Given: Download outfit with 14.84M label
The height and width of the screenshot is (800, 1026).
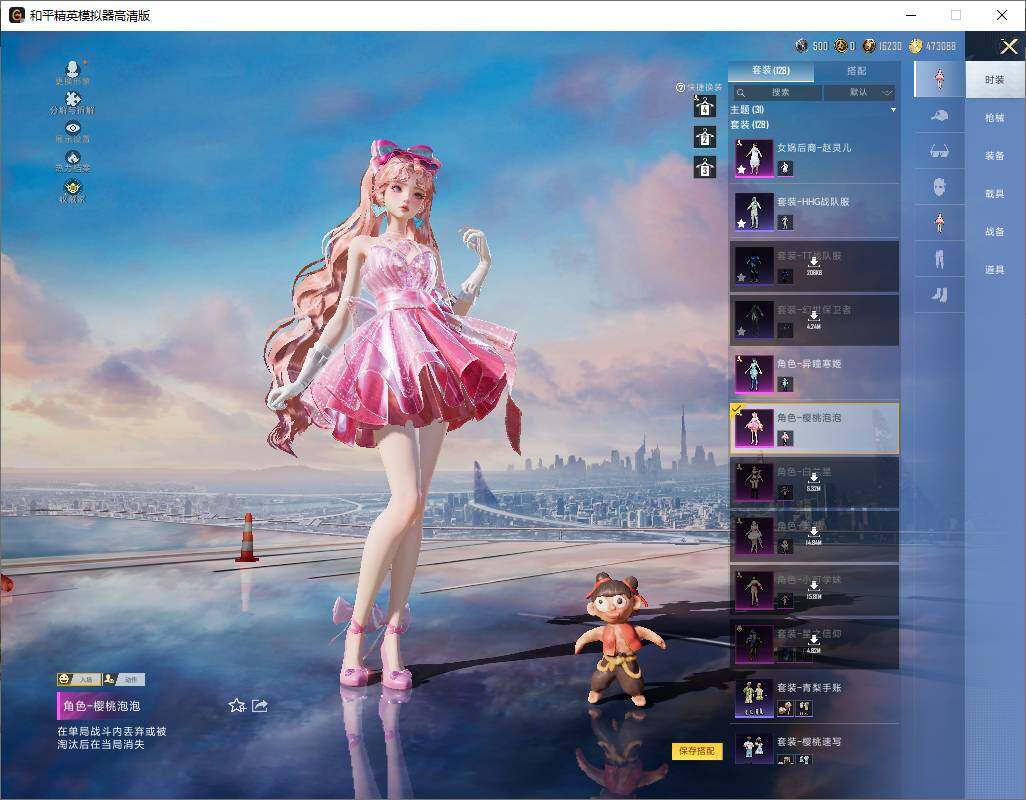Looking at the screenshot, I should tap(814, 536).
